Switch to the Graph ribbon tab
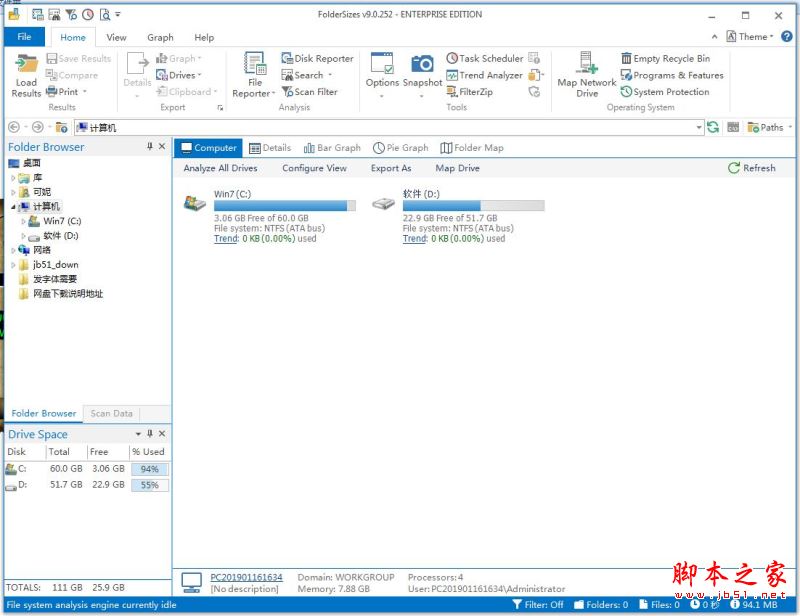The width and height of the screenshot is (800, 616). pyautogui.click(x=160, y=37)
